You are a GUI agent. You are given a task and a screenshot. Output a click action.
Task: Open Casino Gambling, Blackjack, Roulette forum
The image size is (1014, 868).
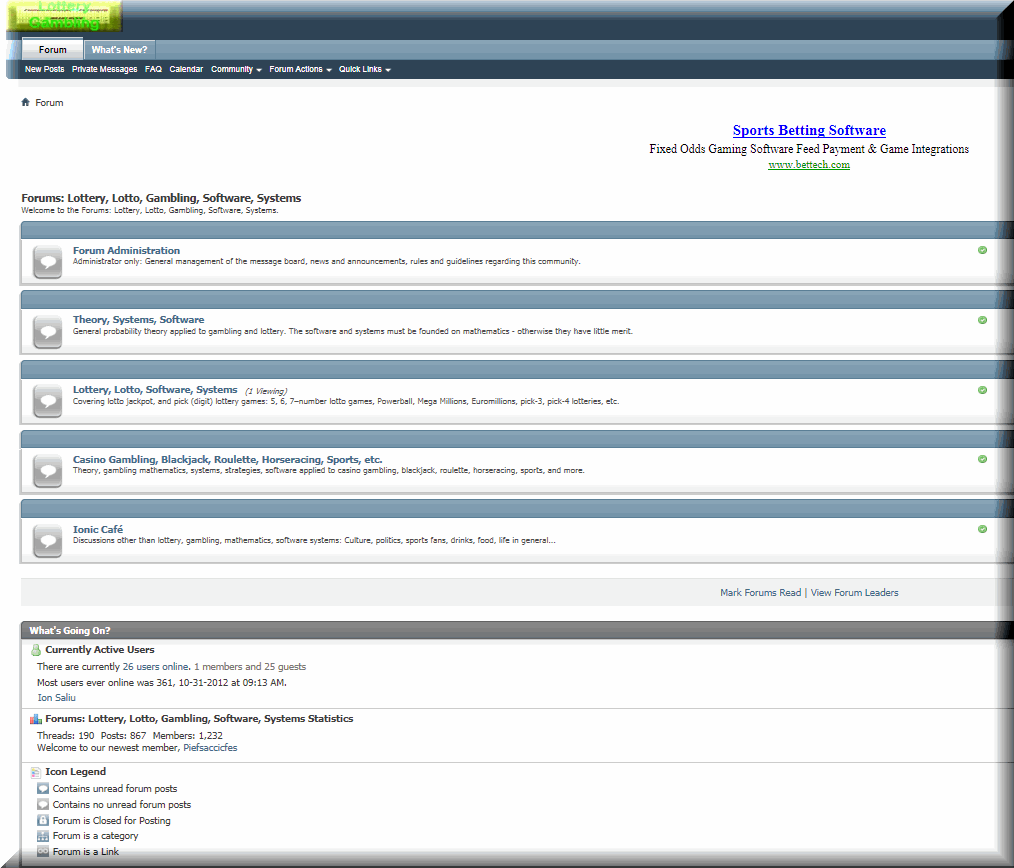coord(228,459)
